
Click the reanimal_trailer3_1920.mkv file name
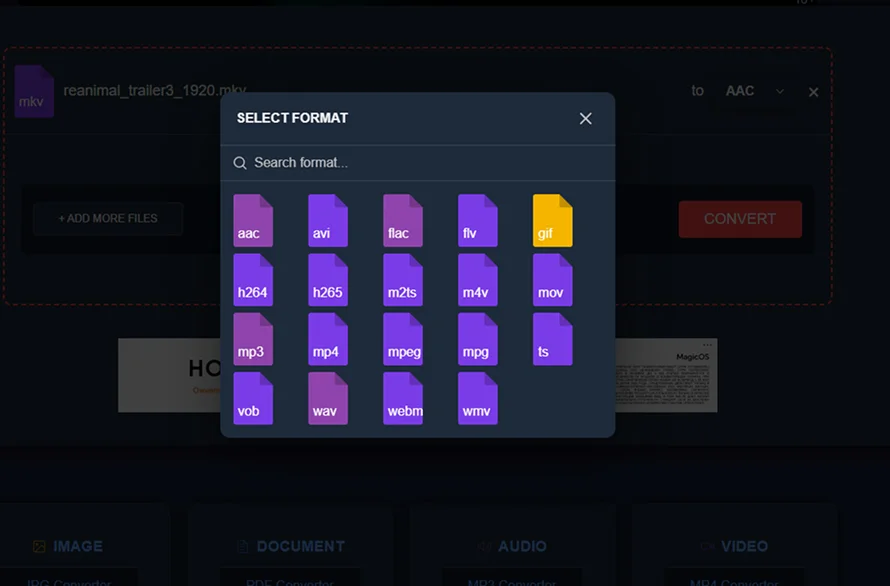click(x=154, y=90)
